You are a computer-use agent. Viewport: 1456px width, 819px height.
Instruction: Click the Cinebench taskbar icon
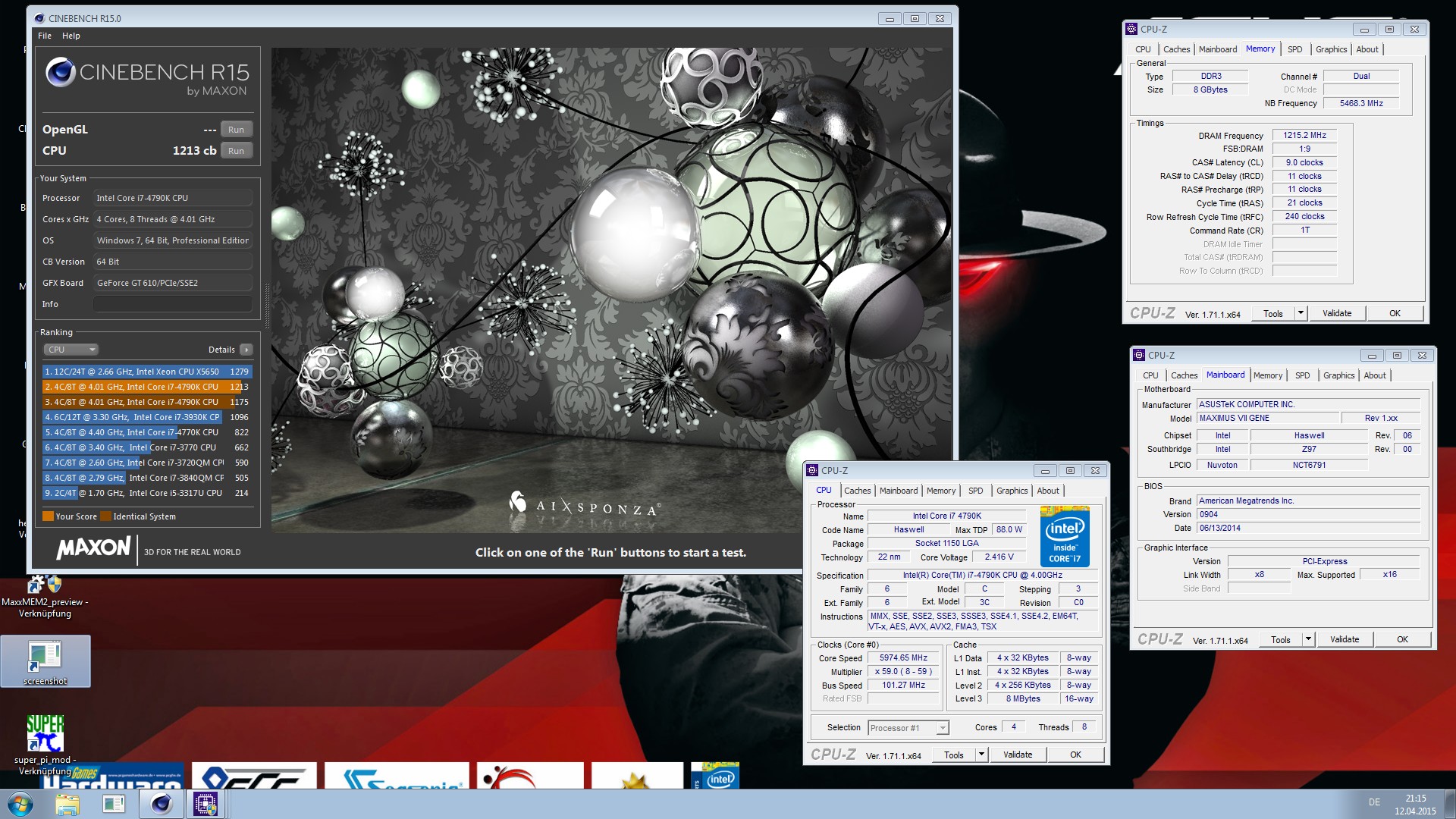(161, 804)
